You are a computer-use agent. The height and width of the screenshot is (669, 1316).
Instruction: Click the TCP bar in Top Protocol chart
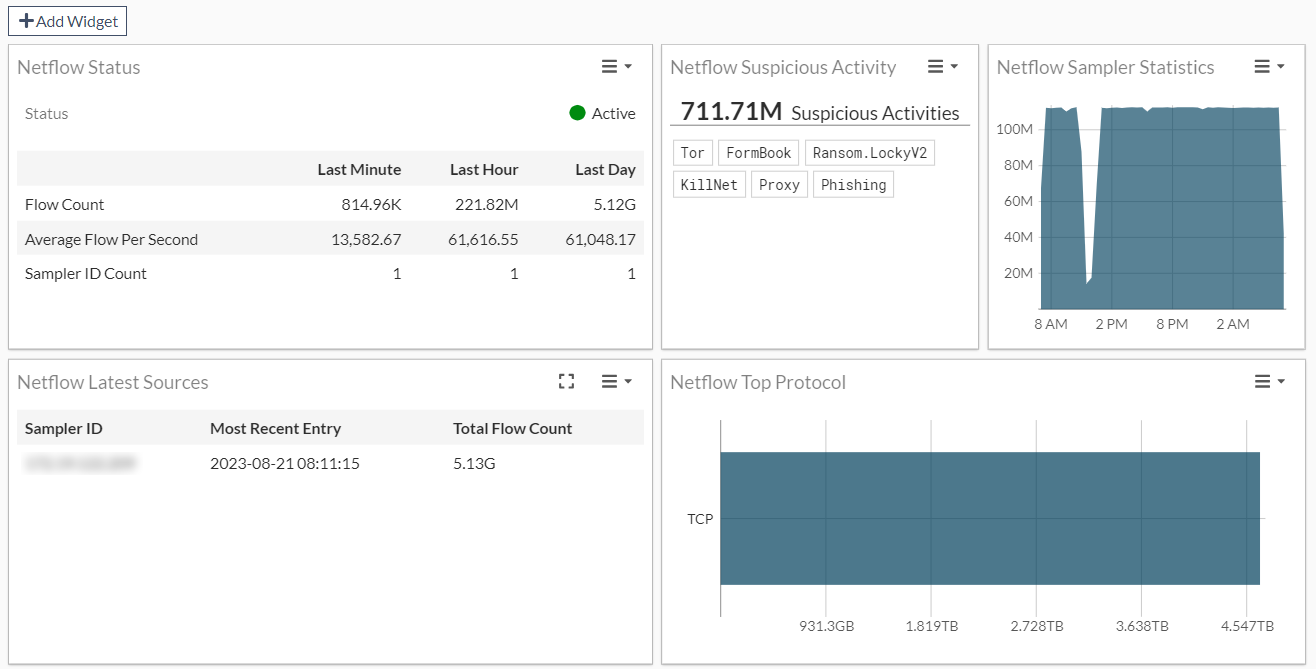[x=990, y=518]
